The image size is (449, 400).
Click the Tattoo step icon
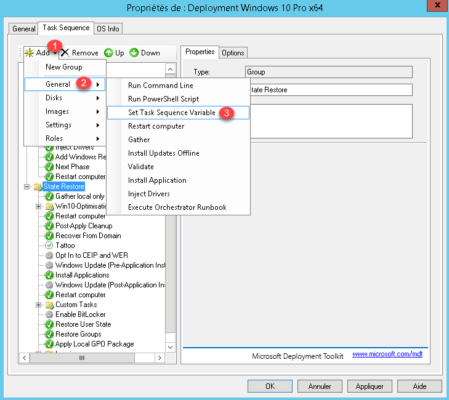49,245
